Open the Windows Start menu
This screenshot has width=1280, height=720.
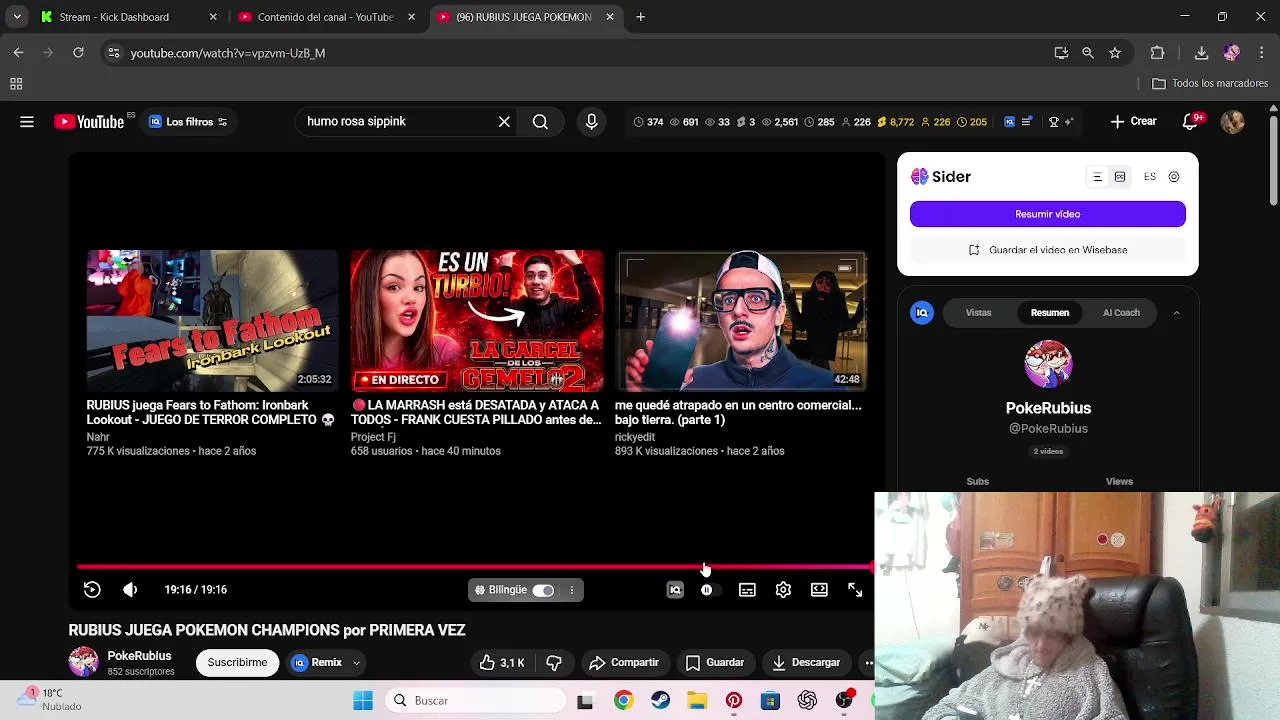[x=363, y=701]
